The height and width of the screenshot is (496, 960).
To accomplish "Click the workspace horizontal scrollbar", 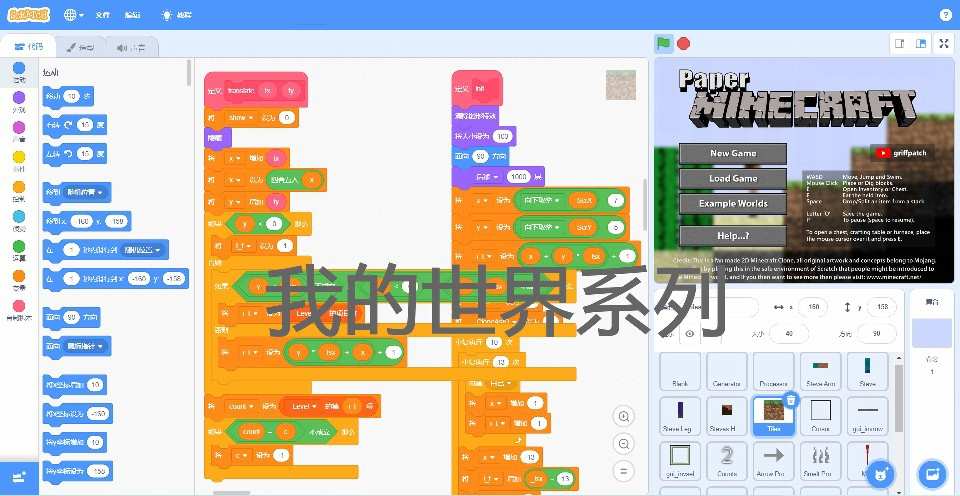I will [231, 493].
